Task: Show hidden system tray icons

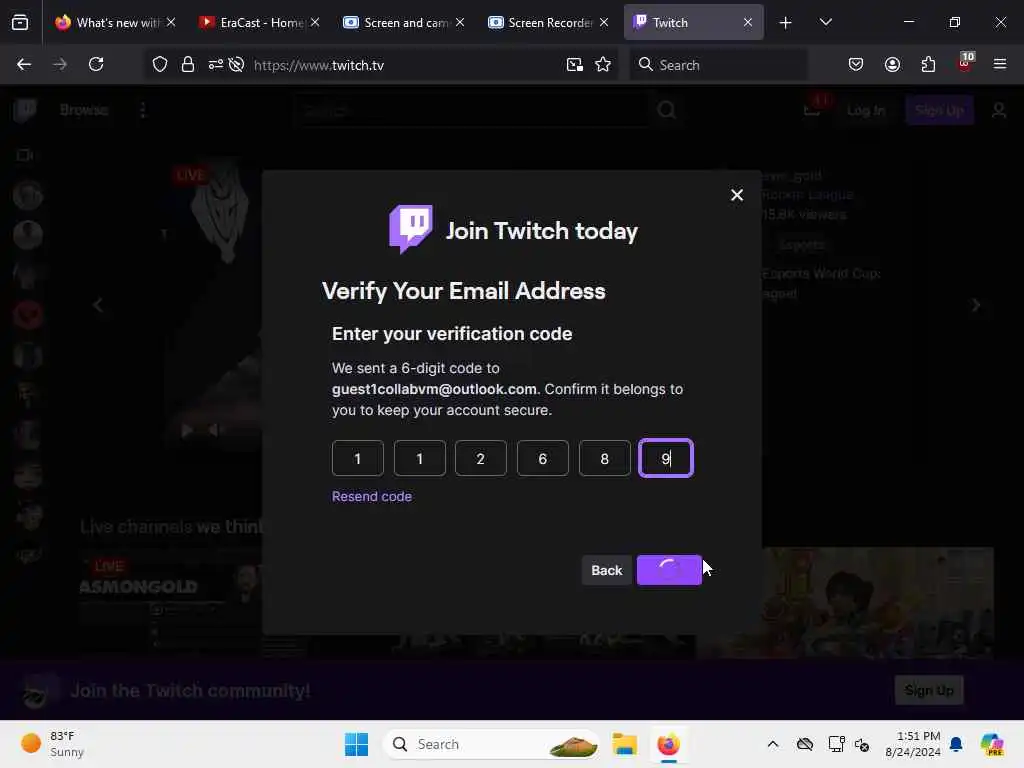Action: [773, 744]
